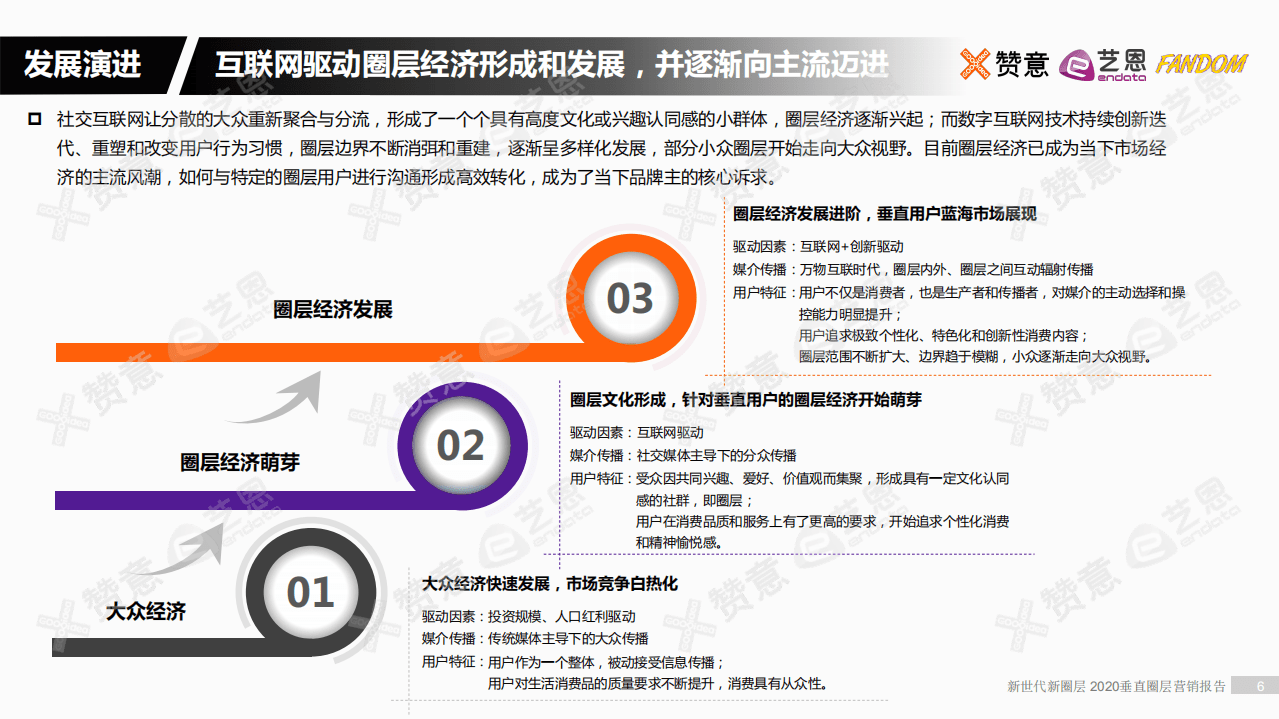Screen dimensions: 1279x719
Task: Select the orange circle numbered 03
Action: click(629, 299)
